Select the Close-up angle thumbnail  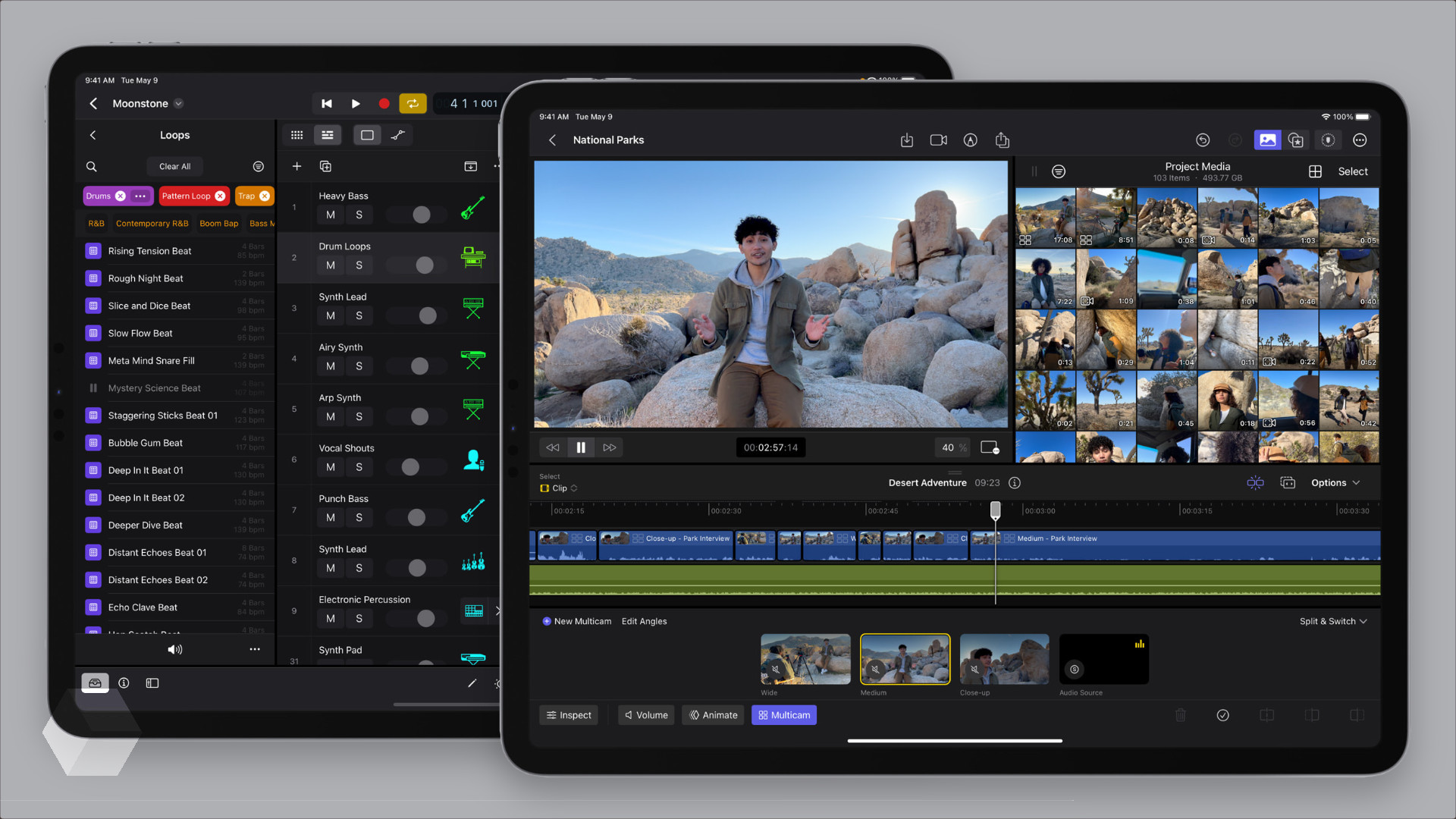(1004, 659)
